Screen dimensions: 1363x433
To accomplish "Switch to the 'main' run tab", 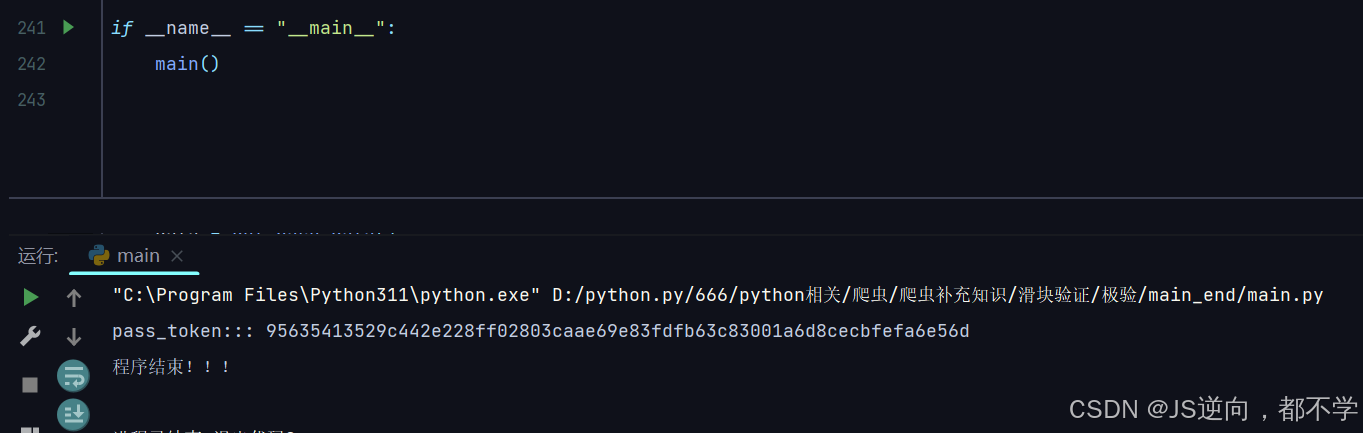I will coord(138,256).
